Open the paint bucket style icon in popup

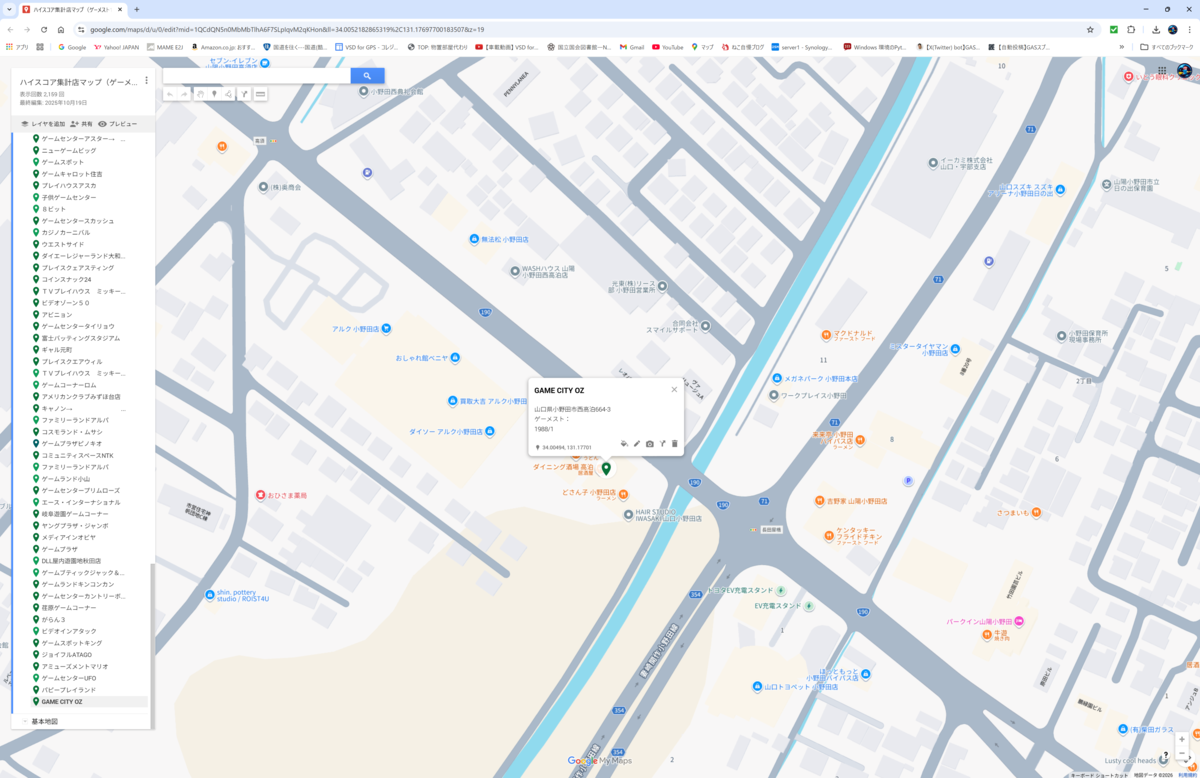[624, 443]
